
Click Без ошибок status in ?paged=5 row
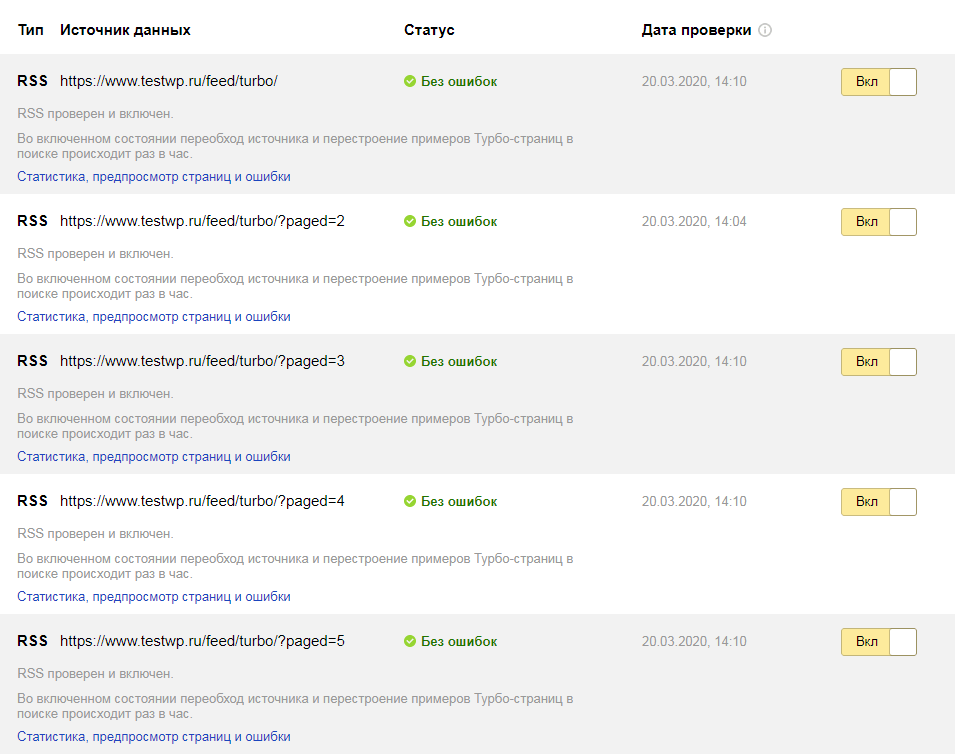(459, 641)
